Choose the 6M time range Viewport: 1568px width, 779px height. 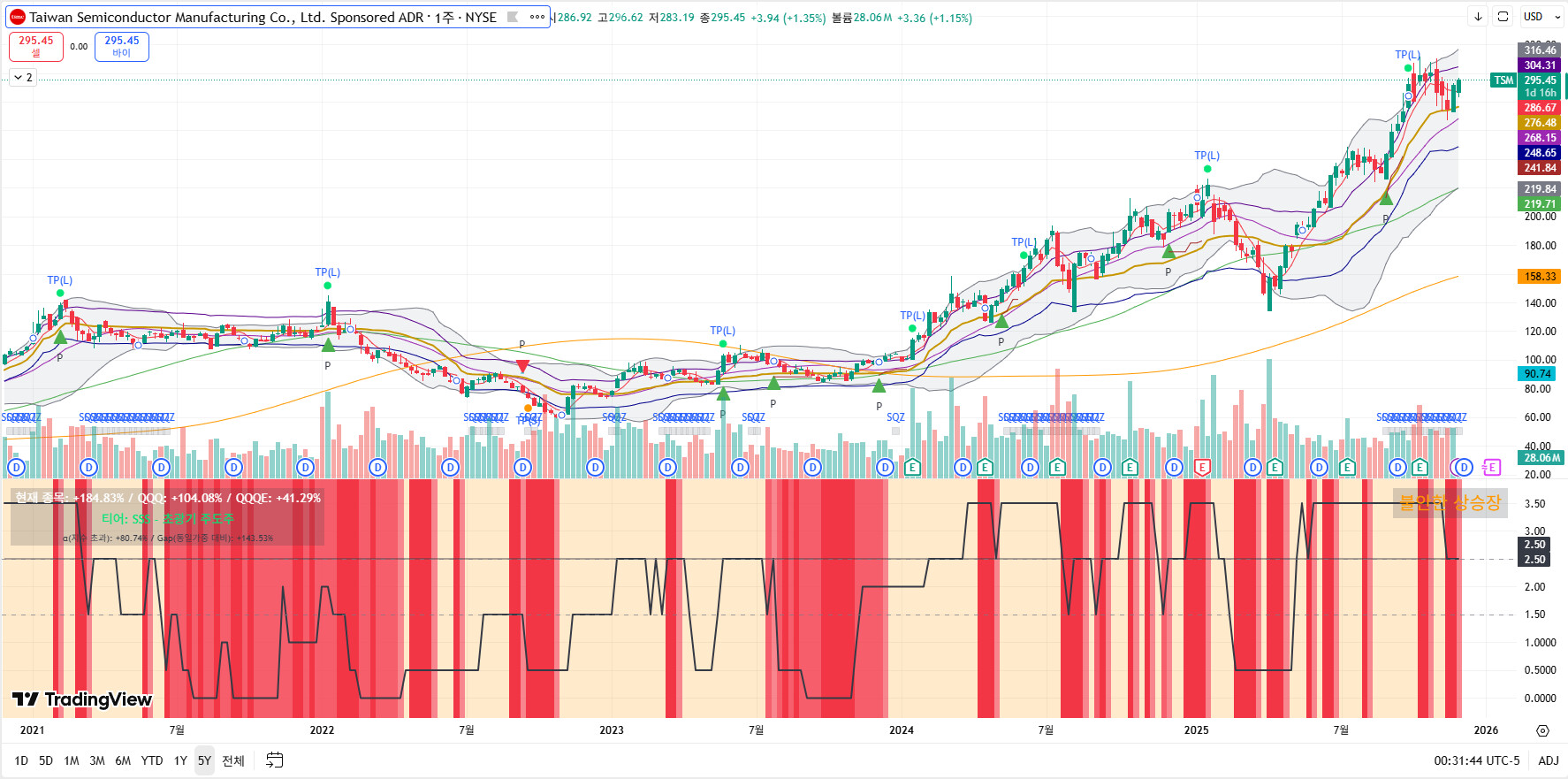coord(123,760)
